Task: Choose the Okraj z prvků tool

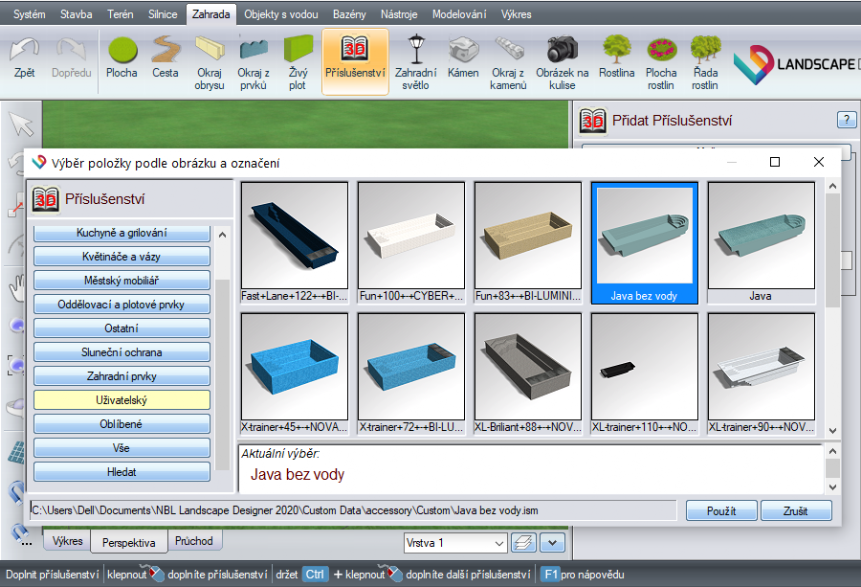Action: coord(253,63)
